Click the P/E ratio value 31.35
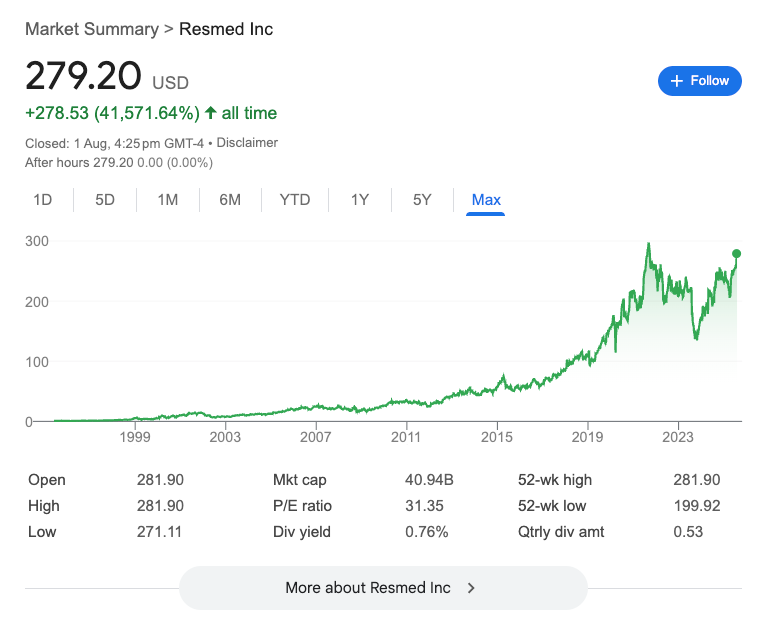783x630 pixels. tap(424, 506)
